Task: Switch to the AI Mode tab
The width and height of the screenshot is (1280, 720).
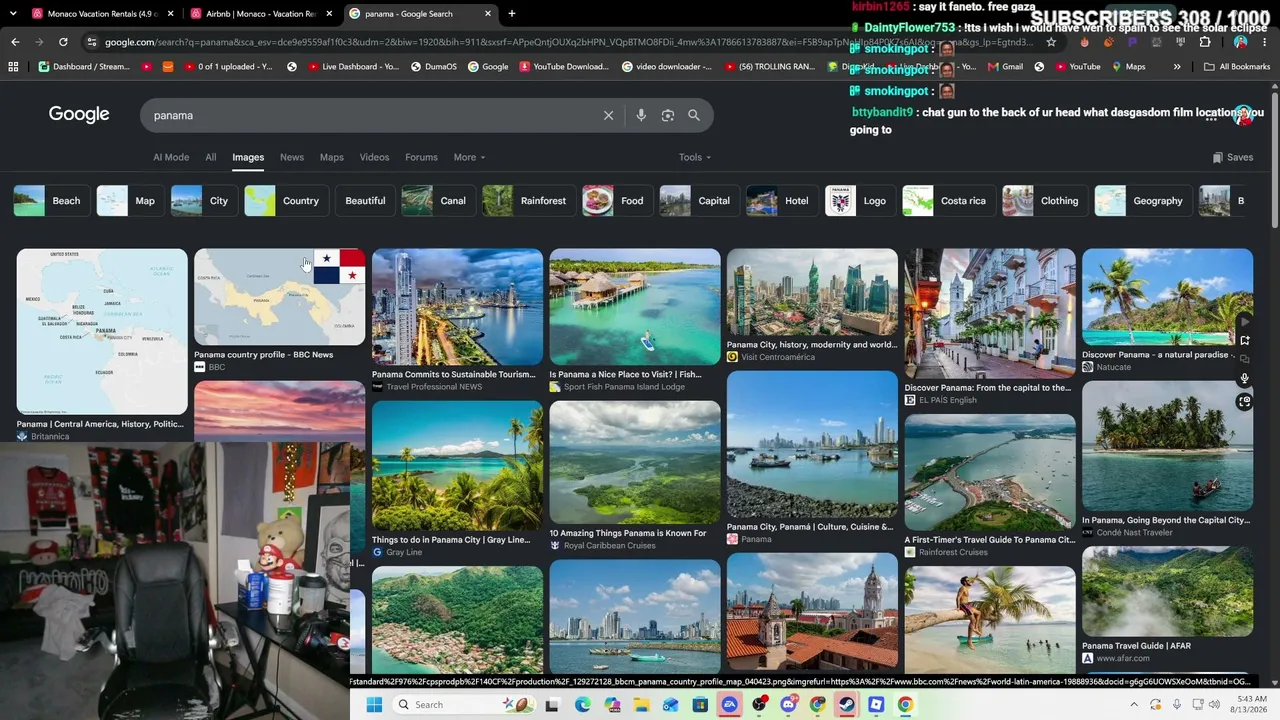Action: [x=171, y=157]
